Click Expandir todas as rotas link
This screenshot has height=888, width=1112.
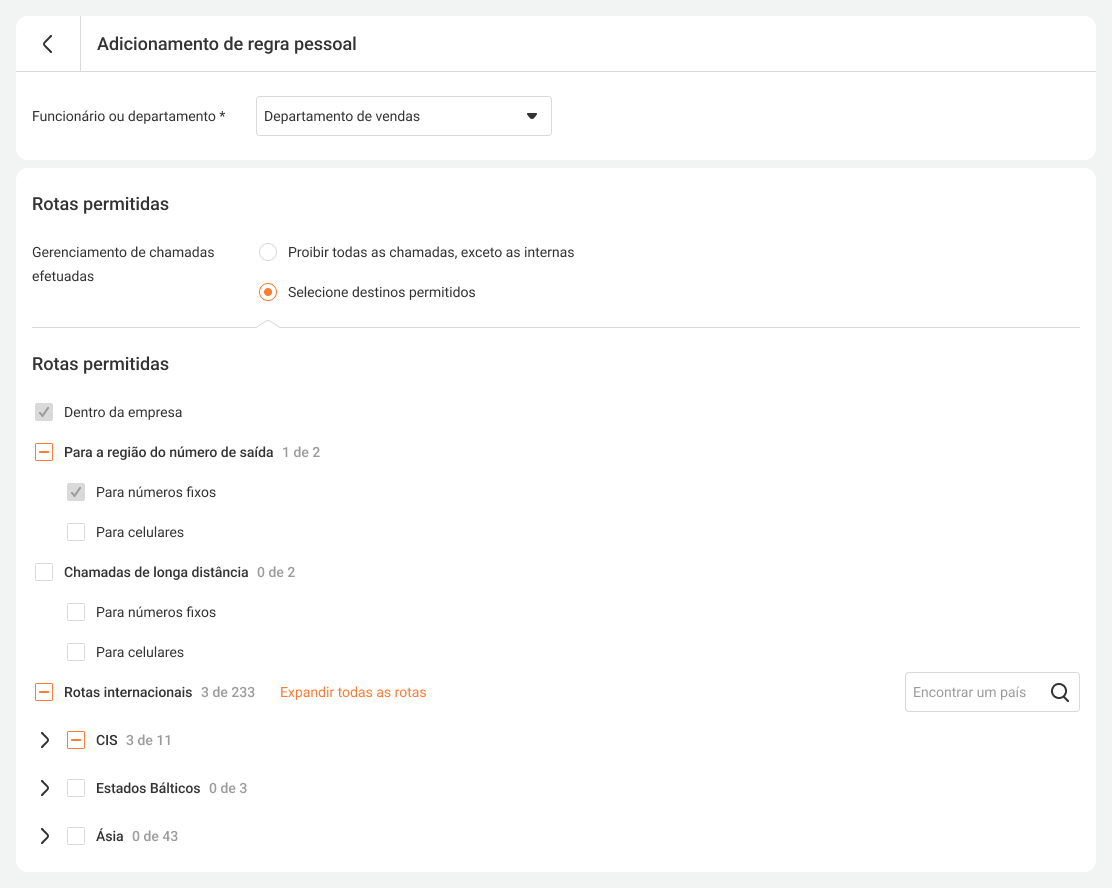click(353, 692)
